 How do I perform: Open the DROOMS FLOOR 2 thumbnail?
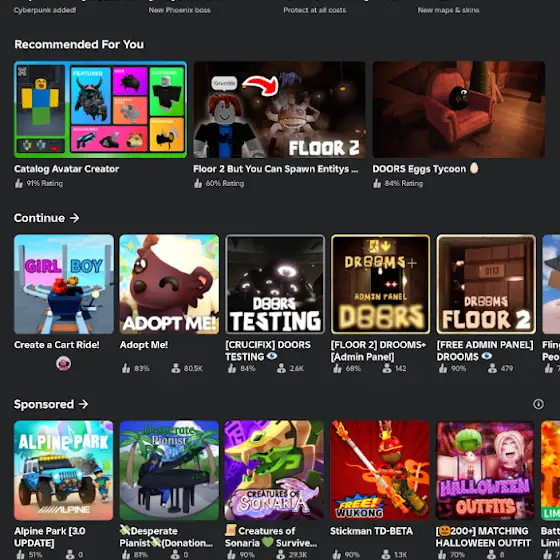coord(486,284)
